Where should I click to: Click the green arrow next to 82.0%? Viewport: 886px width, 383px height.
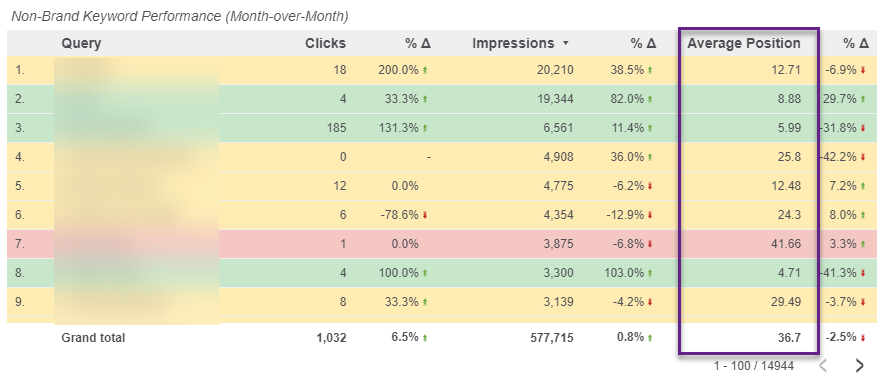tap(650, 99)
